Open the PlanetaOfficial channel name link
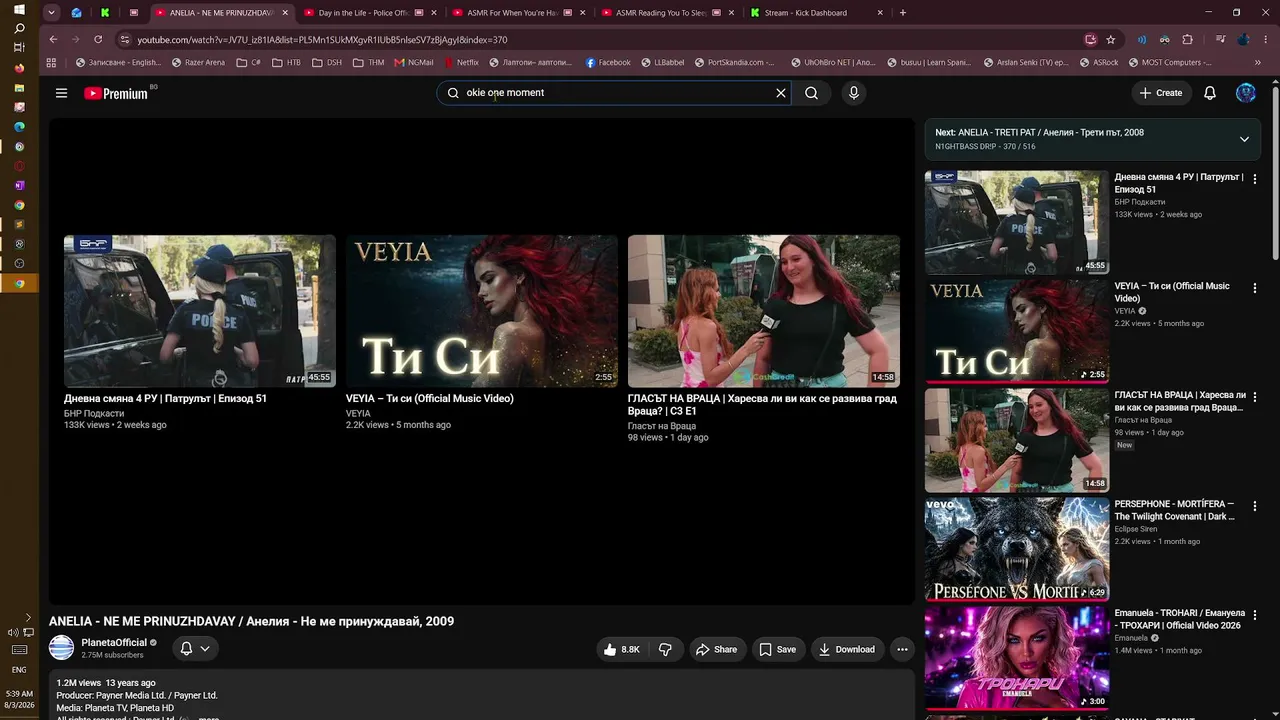Image resolution: width=1280 pixels, height=720 pixels. (x=114, y=643)
